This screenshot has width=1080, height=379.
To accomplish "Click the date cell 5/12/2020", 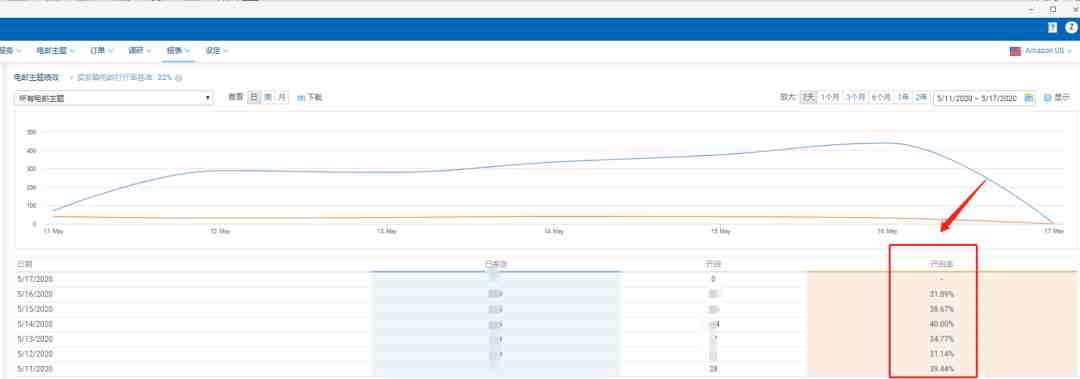I will tap(35, 354).
